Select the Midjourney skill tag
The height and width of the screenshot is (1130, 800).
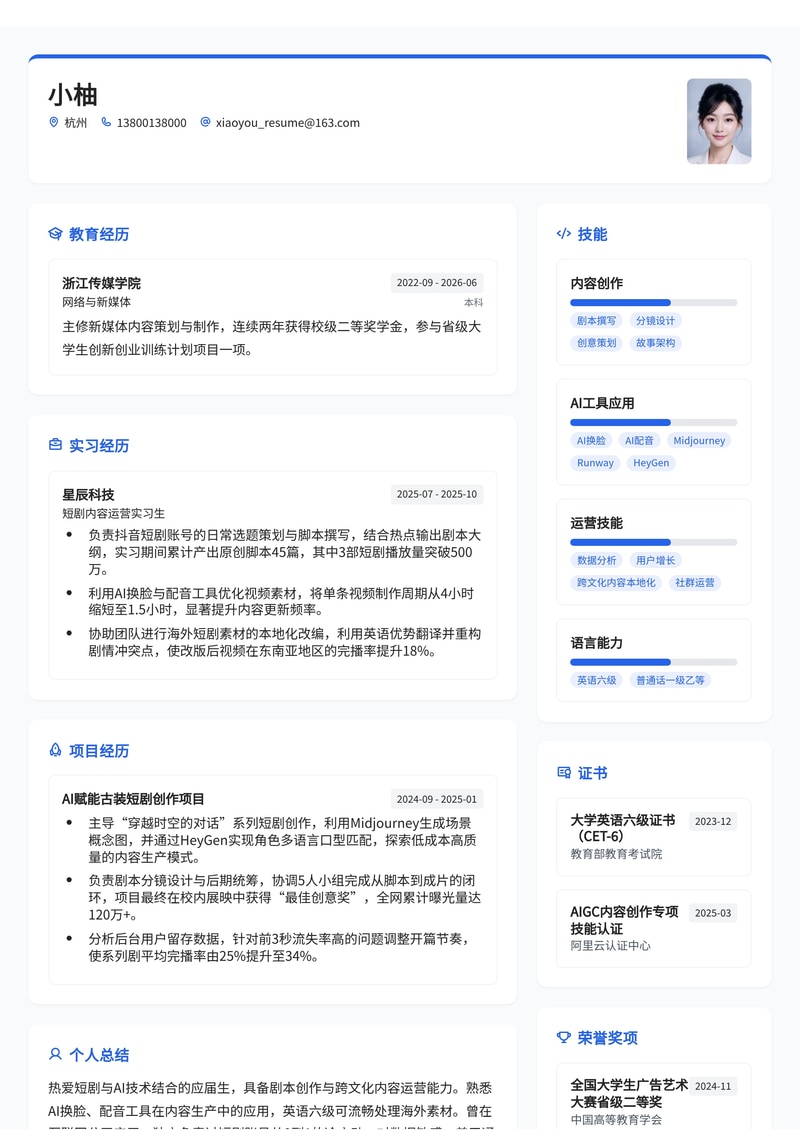[x=699, y=440]
